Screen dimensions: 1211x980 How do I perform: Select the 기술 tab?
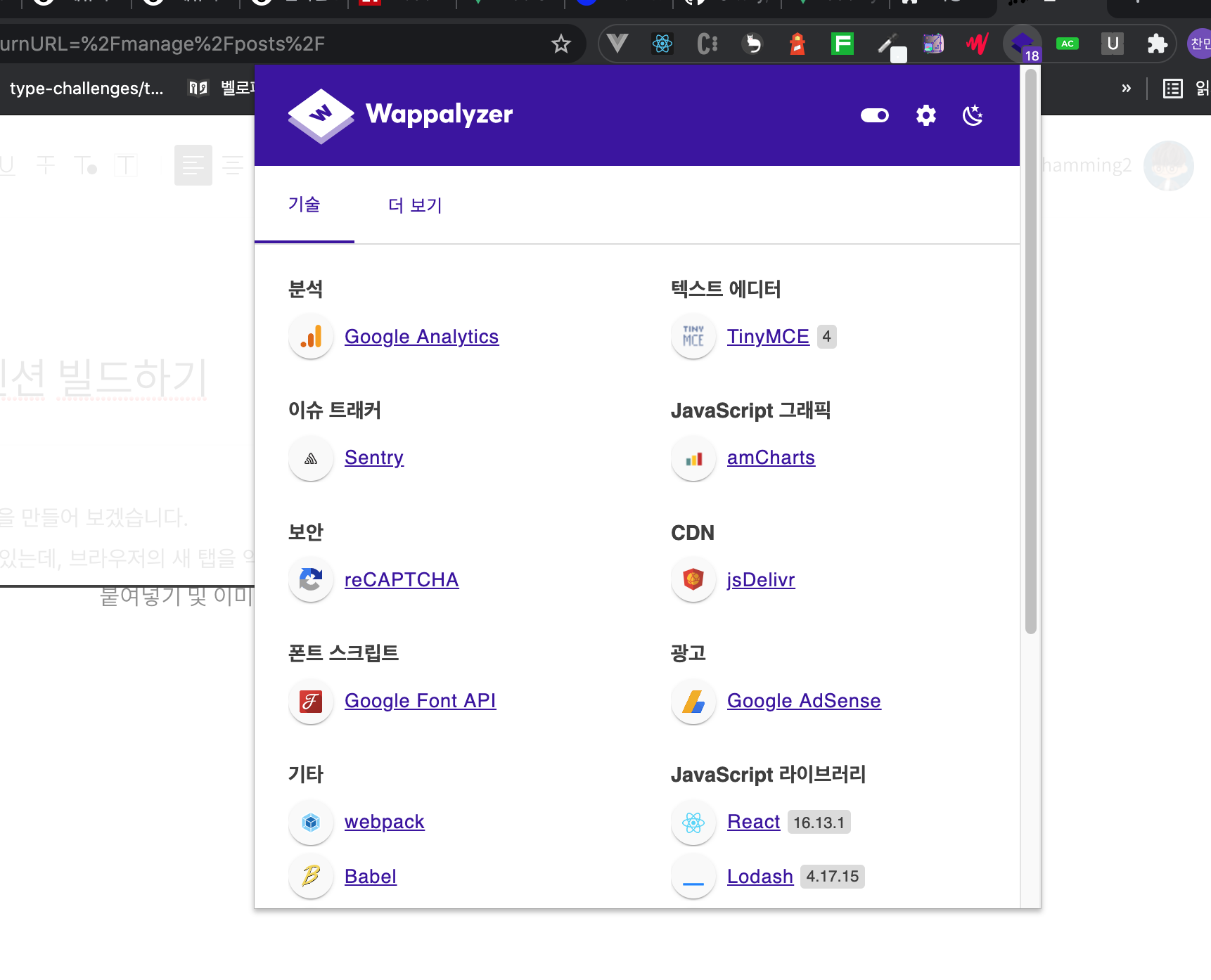pos(305,205)
